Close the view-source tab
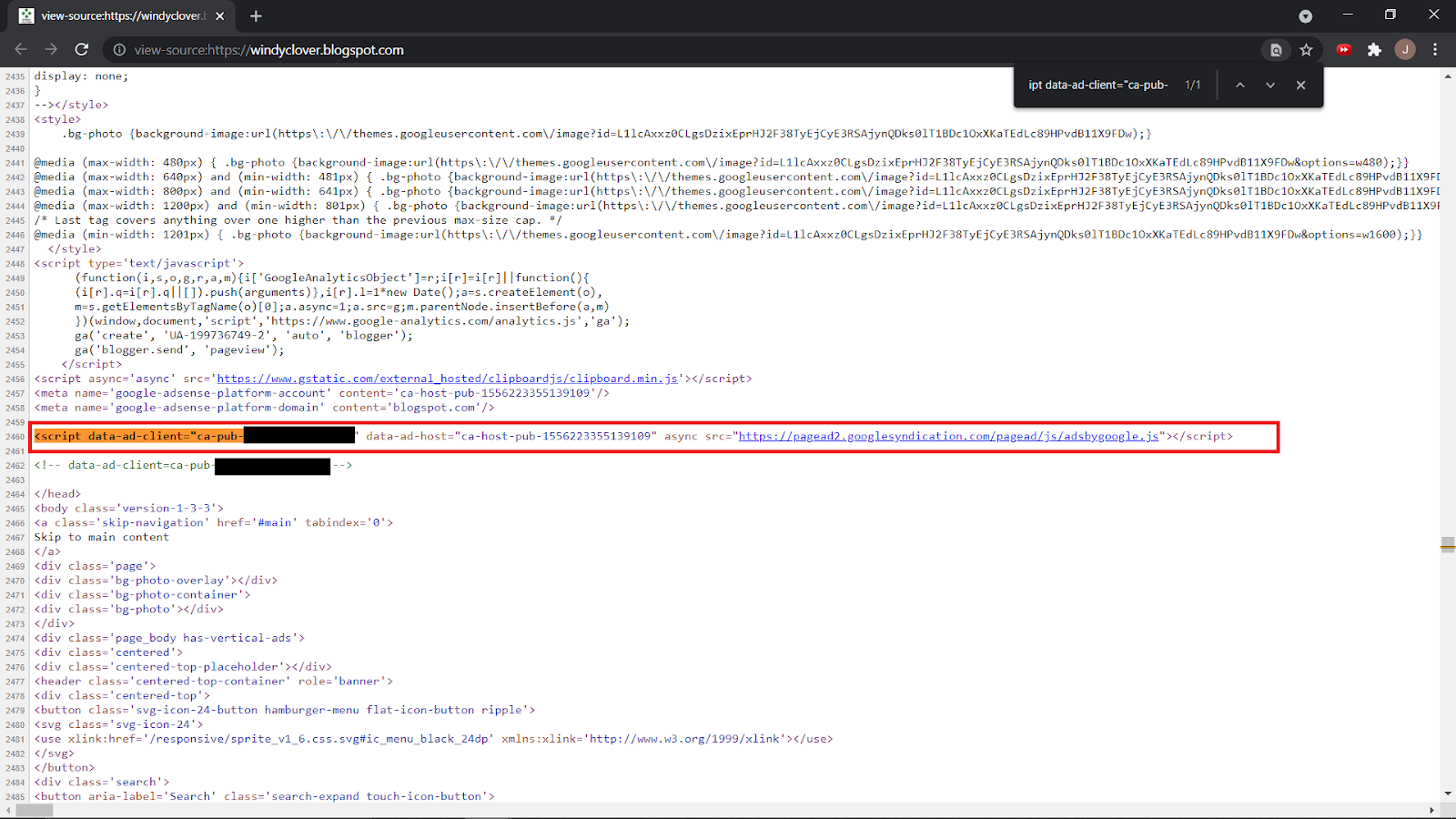Viewport: 1456px width, 819px height. (219, 16)
